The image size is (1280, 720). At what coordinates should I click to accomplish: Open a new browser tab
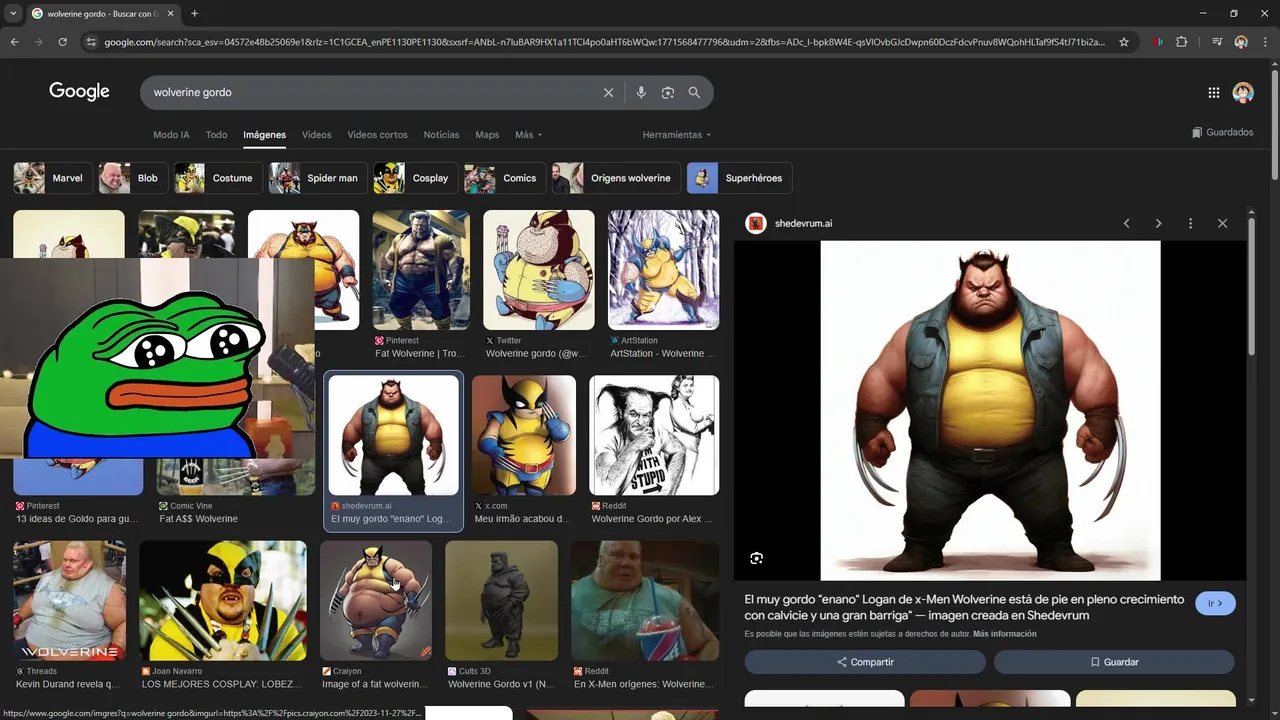click(194, 14)
